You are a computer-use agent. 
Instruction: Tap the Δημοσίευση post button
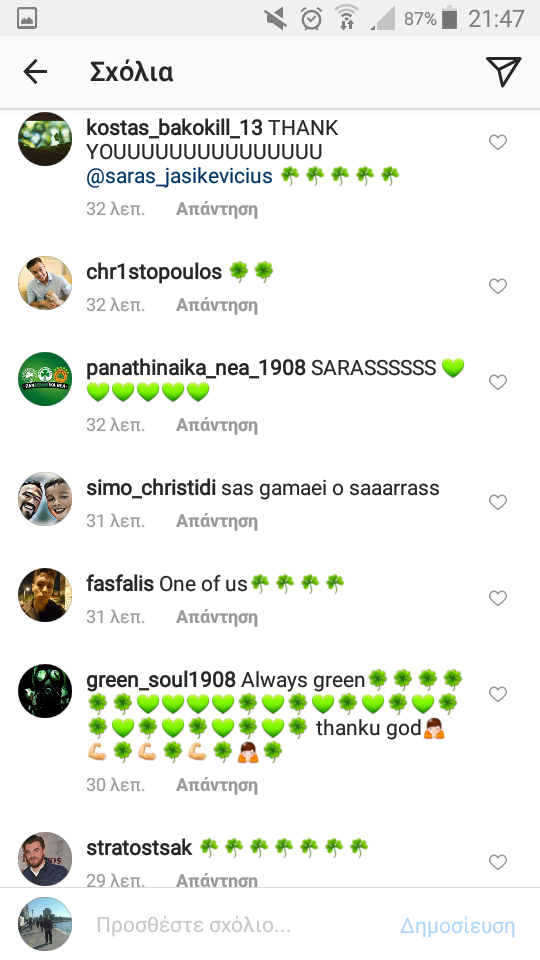coord(457,926)
